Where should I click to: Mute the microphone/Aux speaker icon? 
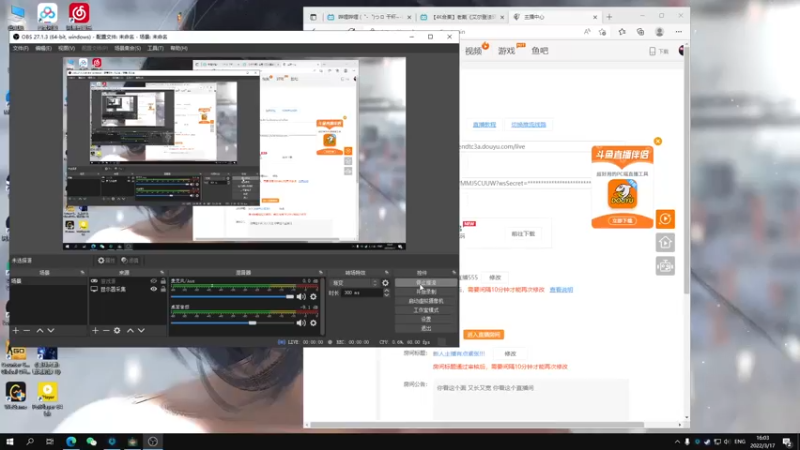(x=301, y=296)
